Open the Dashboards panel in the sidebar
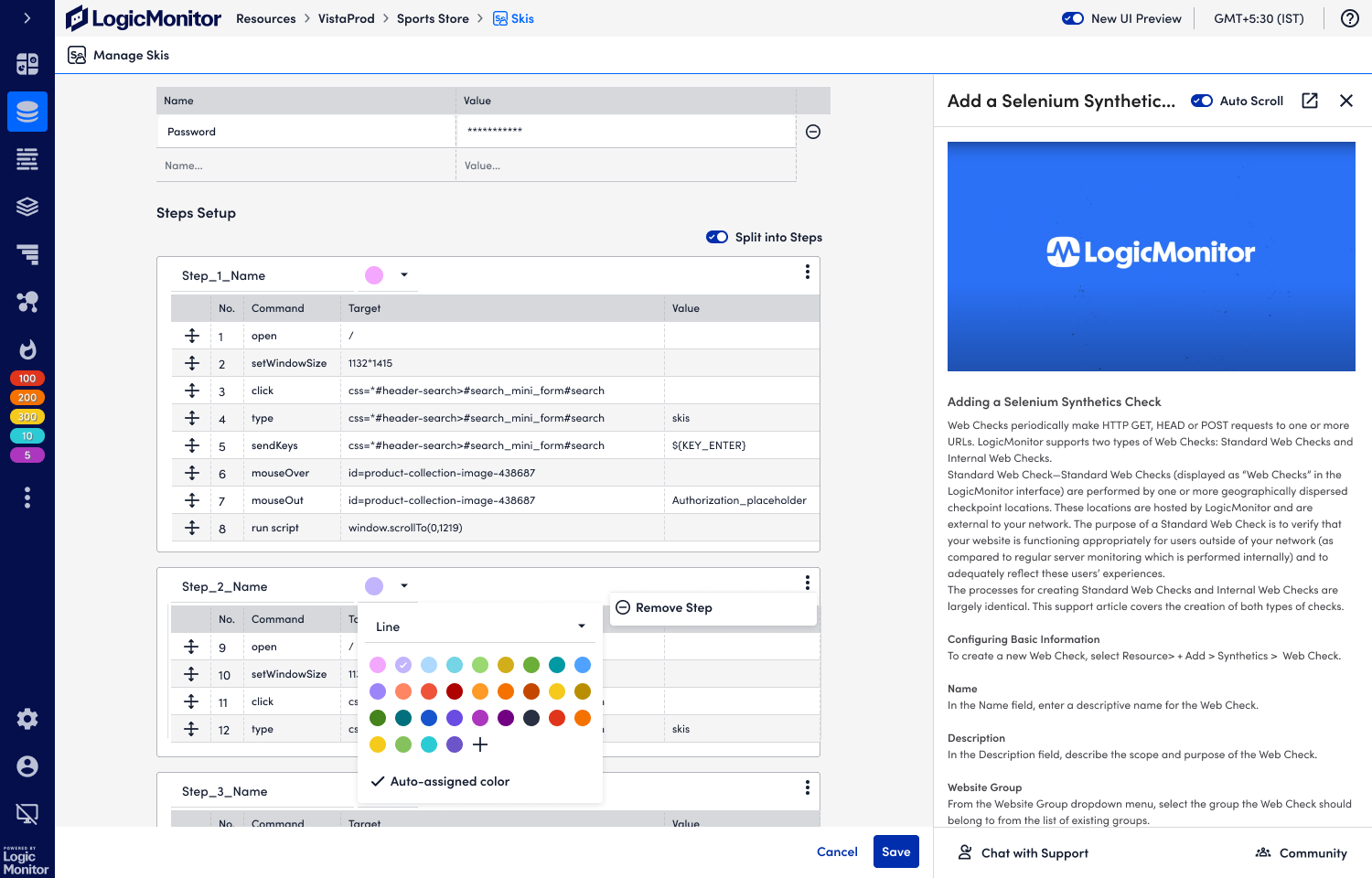Screen dimensions: 1372x878 click(27, 64)
